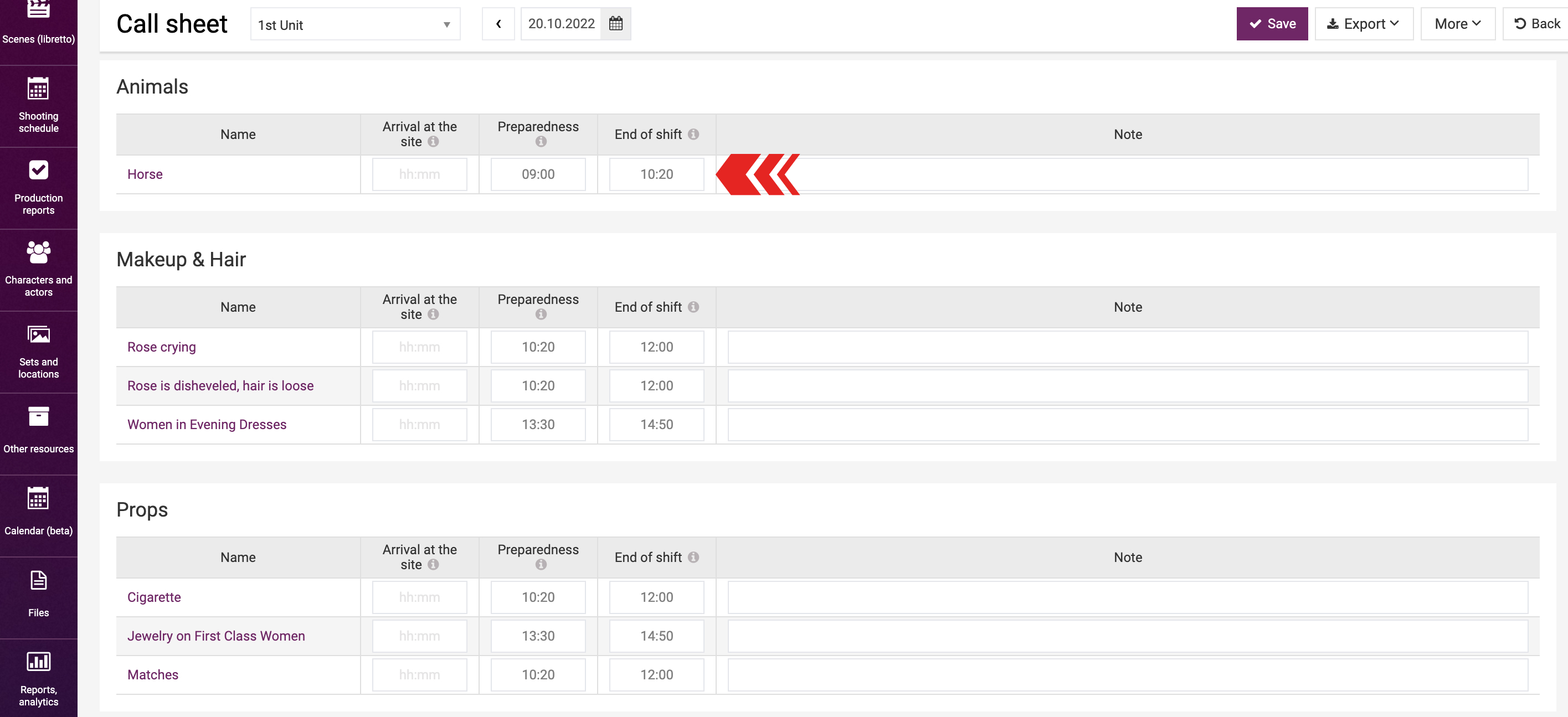The width and height of the screenshot is (1568, 717).
Task: Save the call sheet
Action: point(1272,24)
